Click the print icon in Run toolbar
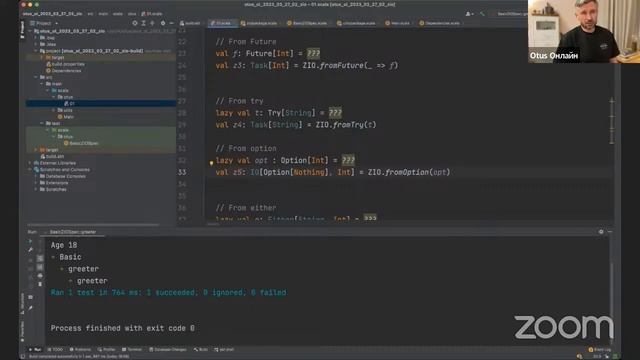Screen dimensions: 640x360 [40, 276]
